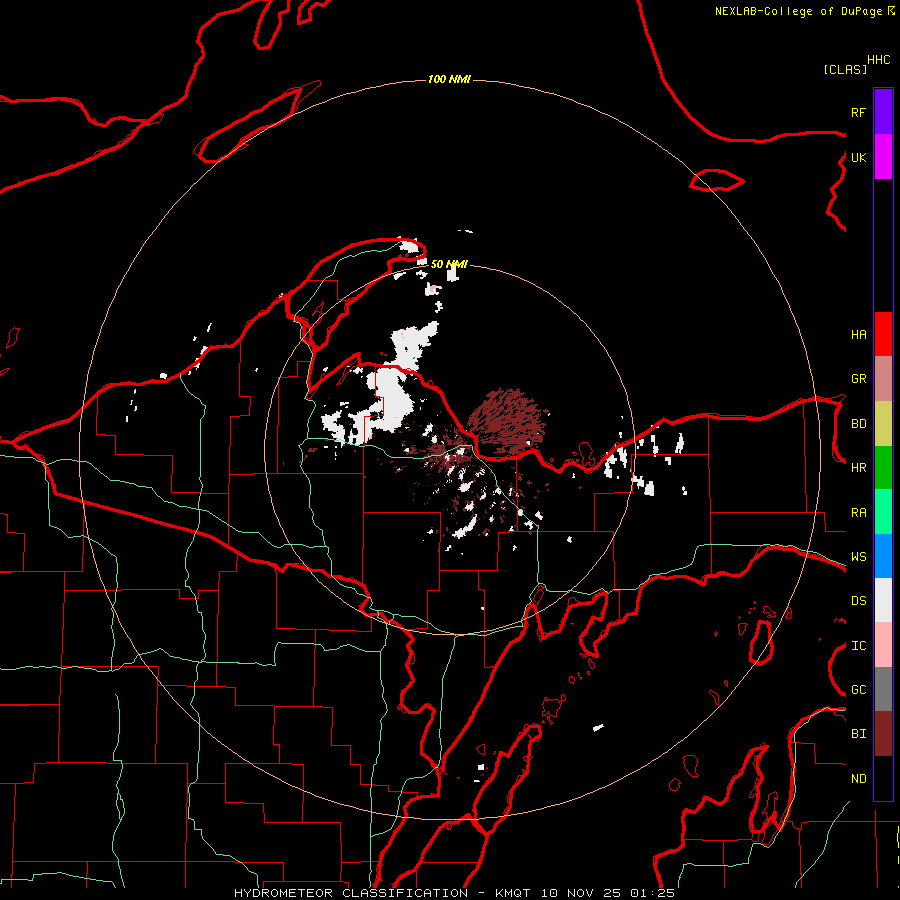Select the BD yellow legend block
The width and height of the screenshot is (900, 900).
tap(883, 424)
